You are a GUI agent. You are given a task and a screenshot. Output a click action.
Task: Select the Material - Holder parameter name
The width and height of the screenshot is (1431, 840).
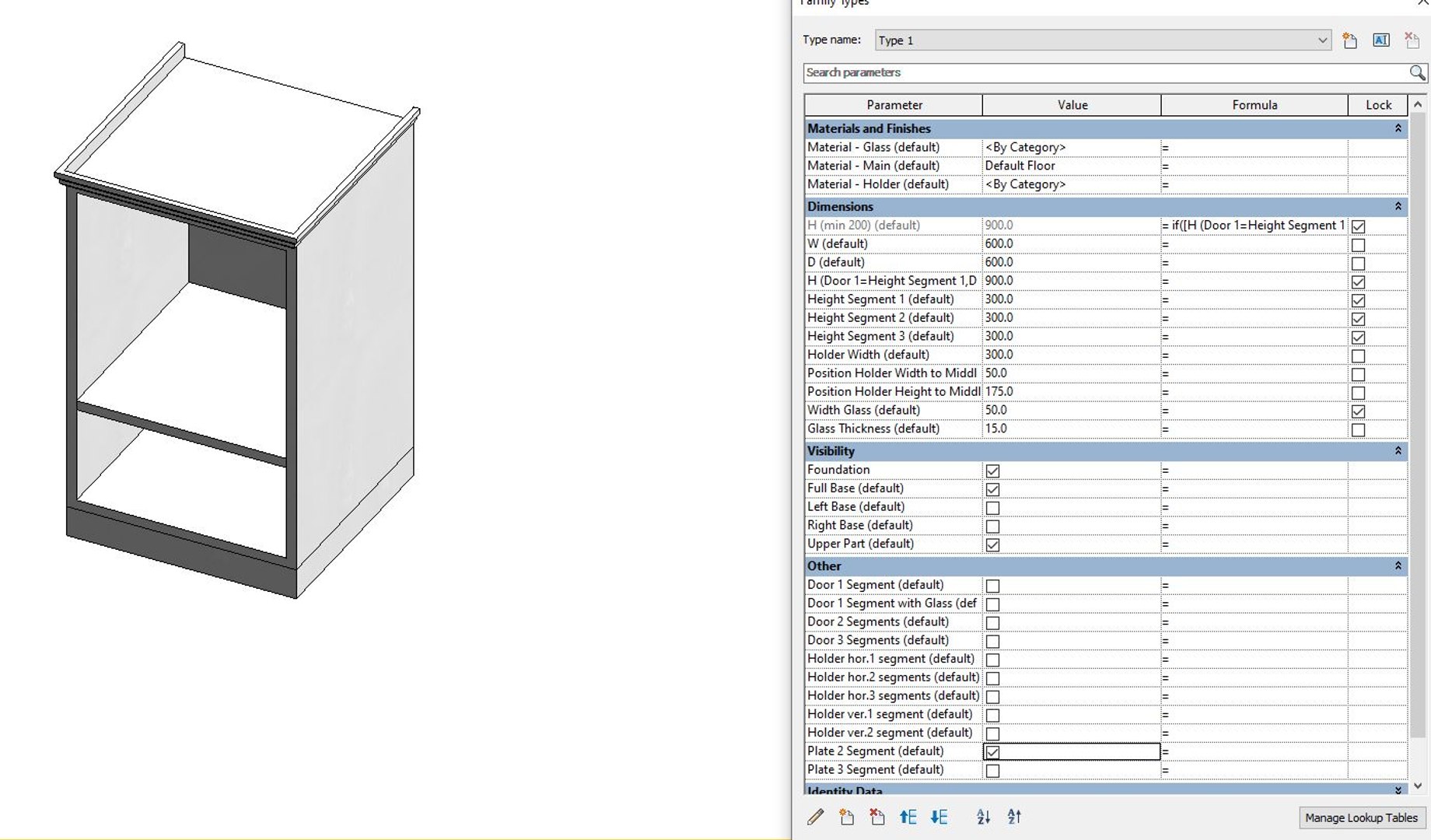(x=877, y=184)
